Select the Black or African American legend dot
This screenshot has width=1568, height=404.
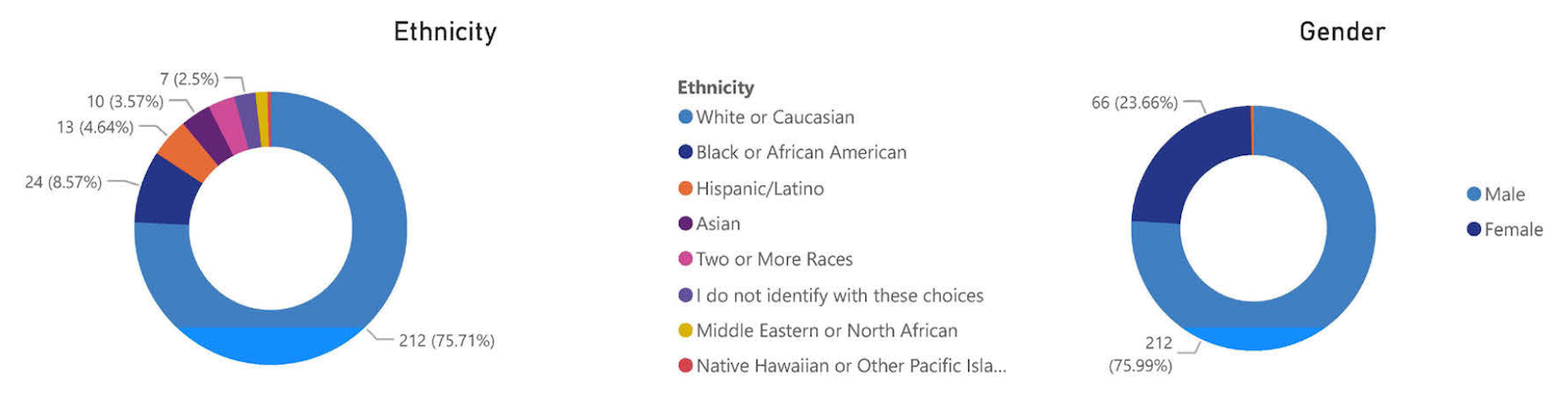pos(685,152)
